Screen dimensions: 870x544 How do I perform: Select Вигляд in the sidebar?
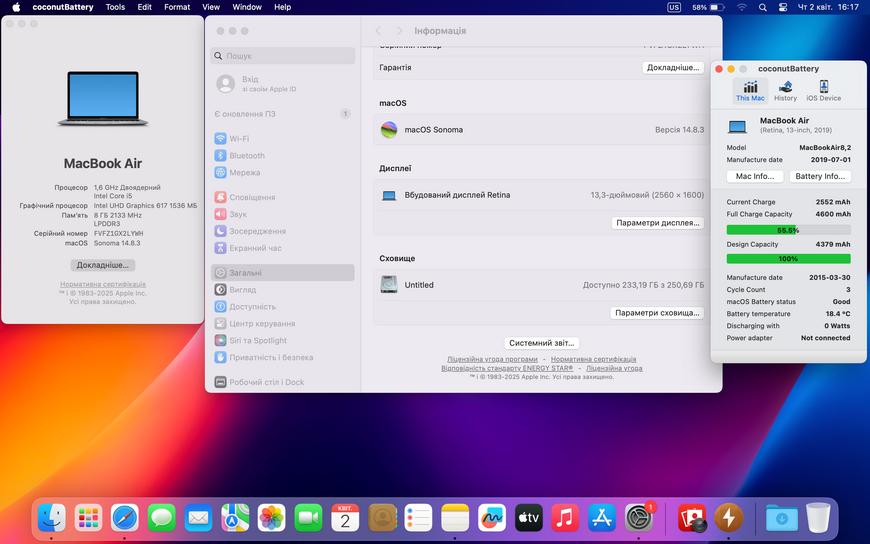pyautogui.click(x=283, y=290)
